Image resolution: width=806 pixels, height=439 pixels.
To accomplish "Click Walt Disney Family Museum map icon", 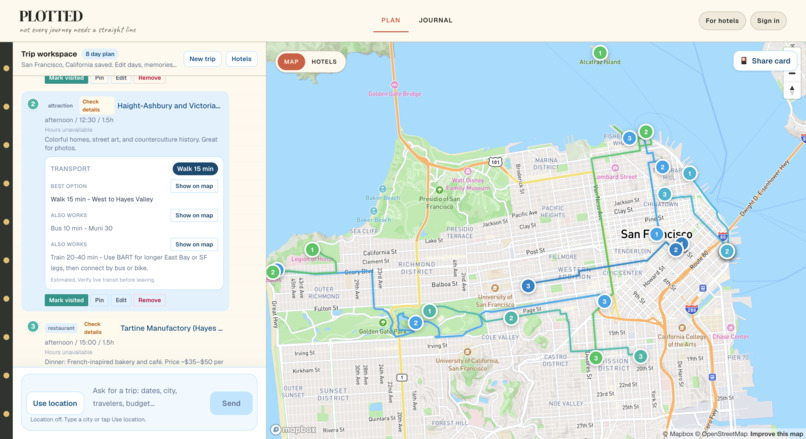I will click(x=467, y=172).
